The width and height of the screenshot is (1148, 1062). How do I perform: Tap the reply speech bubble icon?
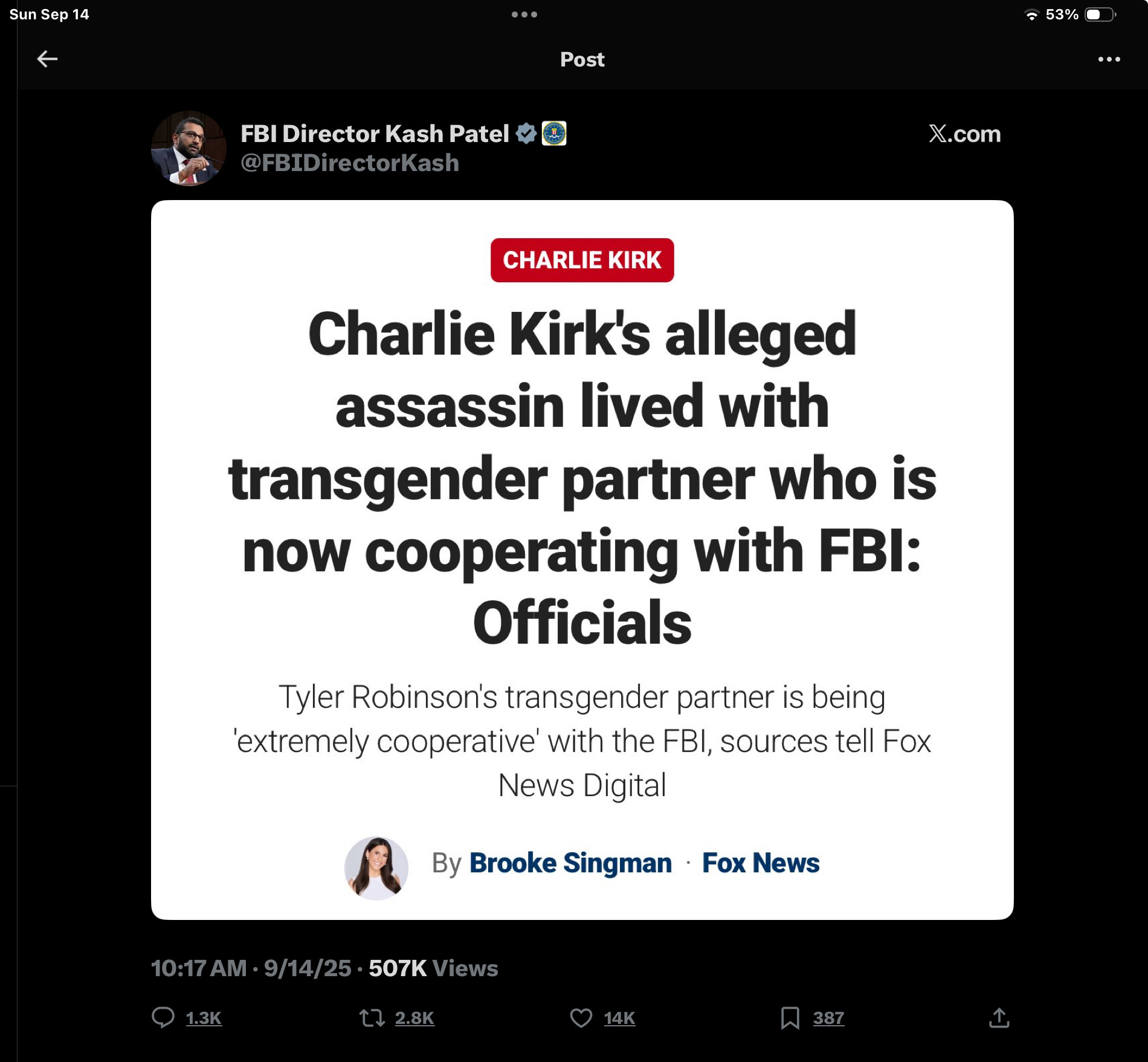coord(163,1017)
